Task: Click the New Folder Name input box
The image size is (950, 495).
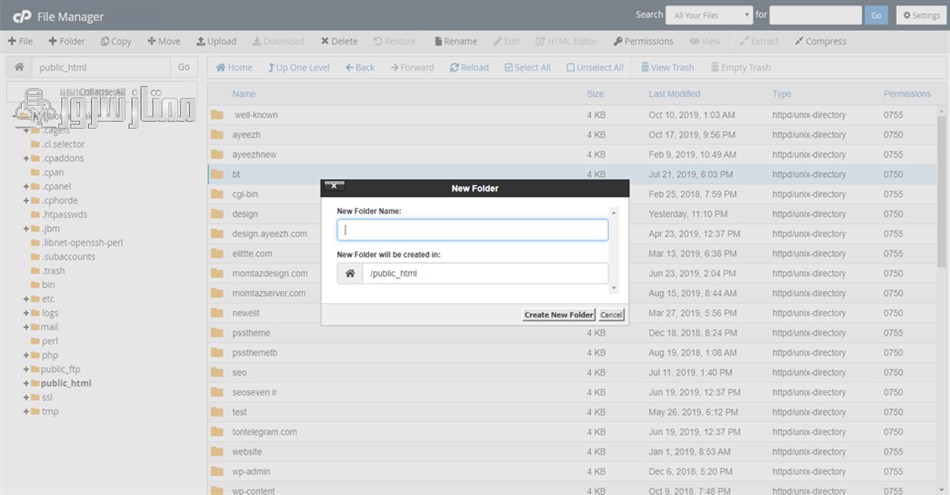Action: 472,230
